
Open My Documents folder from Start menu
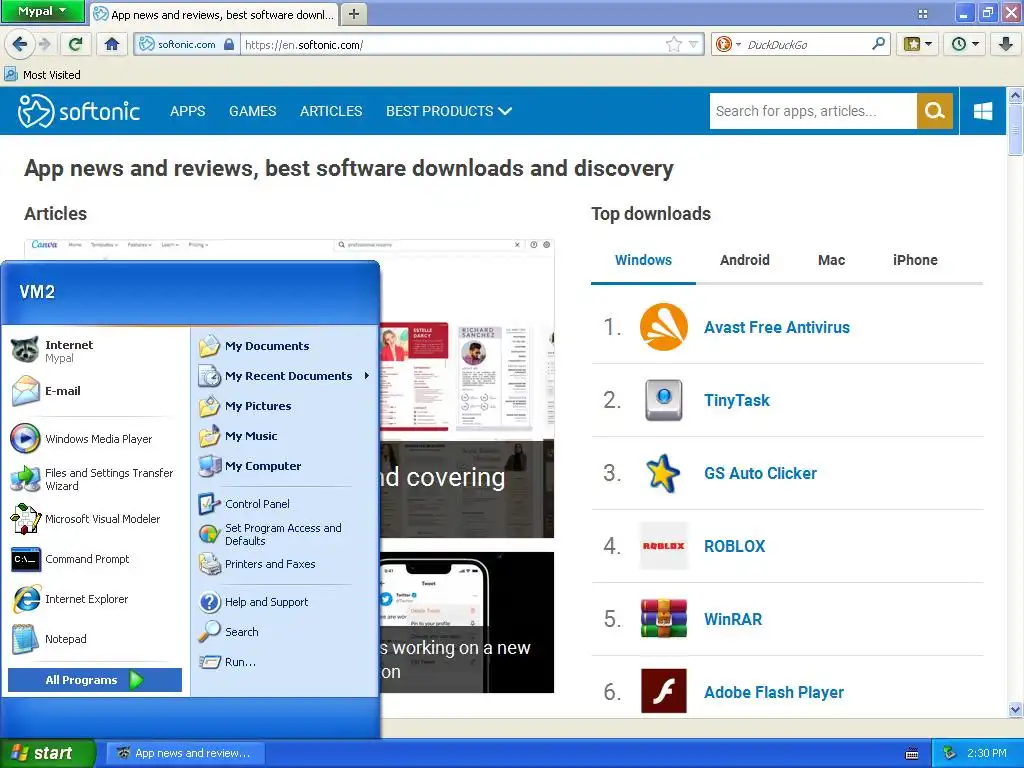click(267, 345)
